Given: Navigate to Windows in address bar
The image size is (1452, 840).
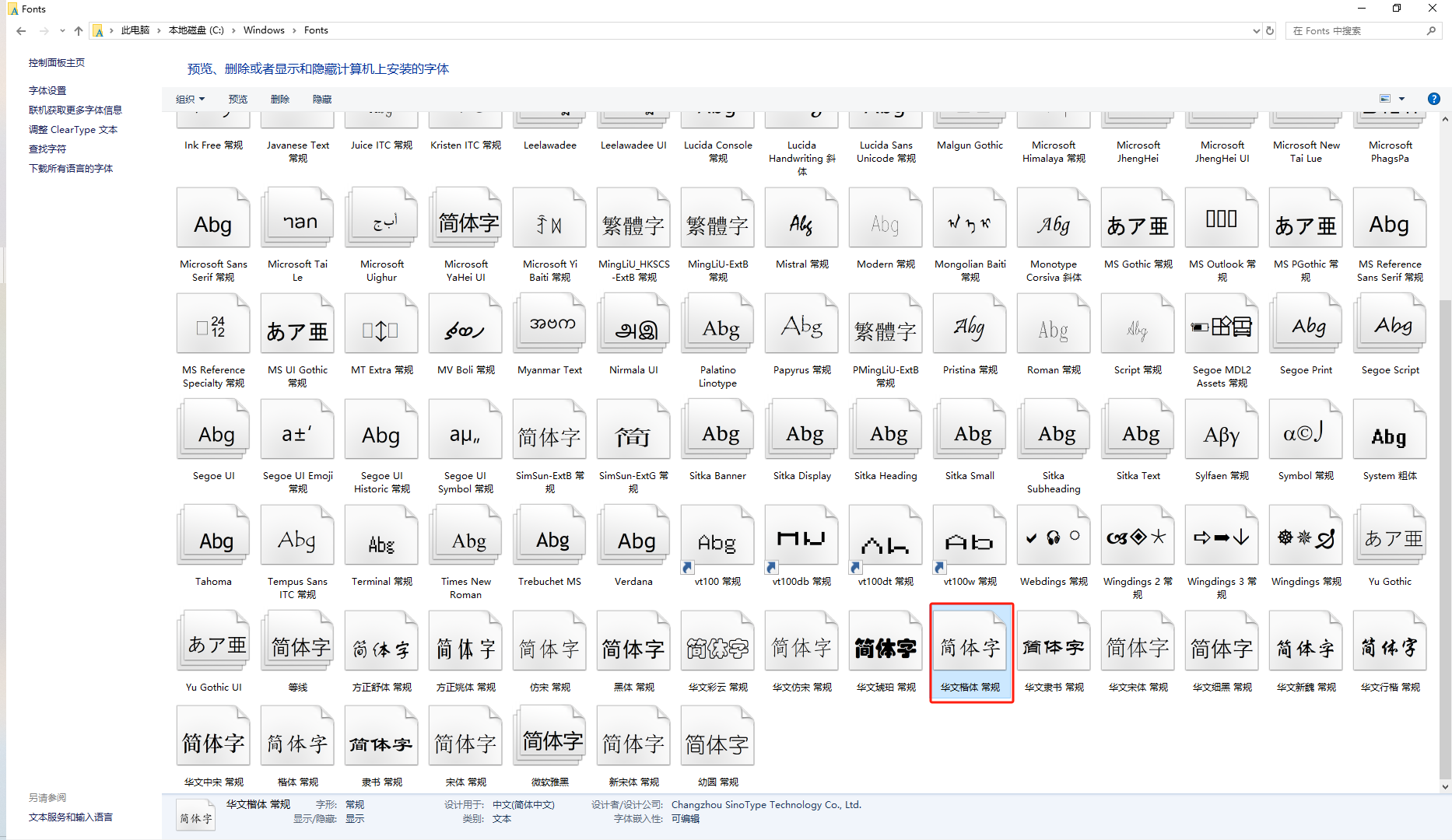Looking at the screenshot, I should (x=264, y=30).
